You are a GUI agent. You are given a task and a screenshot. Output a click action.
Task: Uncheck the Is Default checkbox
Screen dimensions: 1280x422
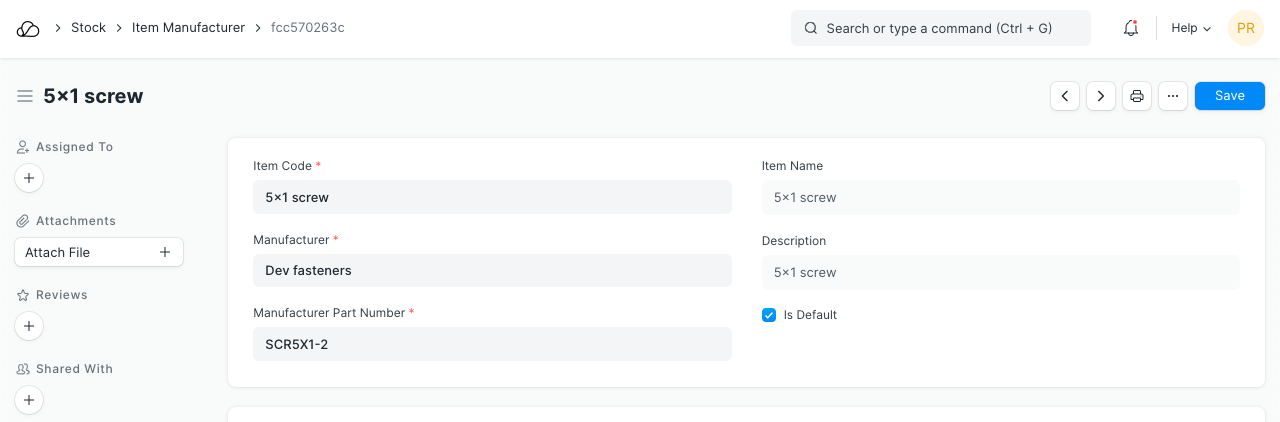[769, 315]
